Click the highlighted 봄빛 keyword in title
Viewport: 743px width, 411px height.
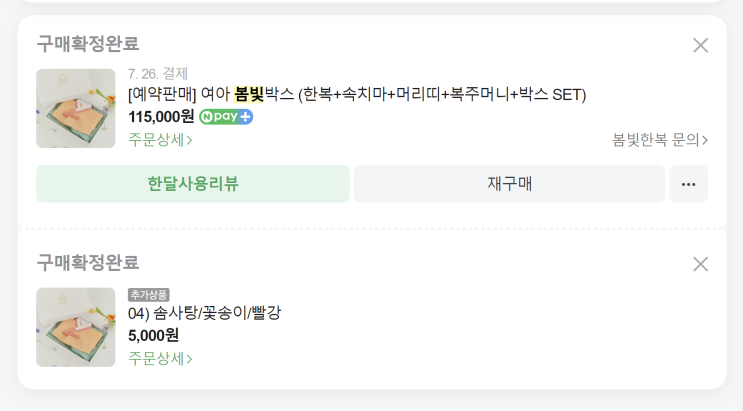pos(248,95)
